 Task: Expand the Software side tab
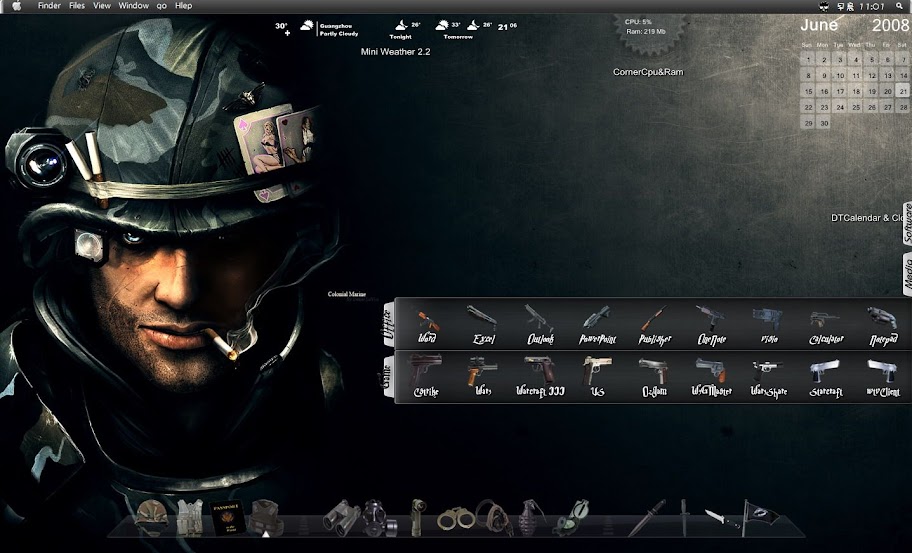907,223
